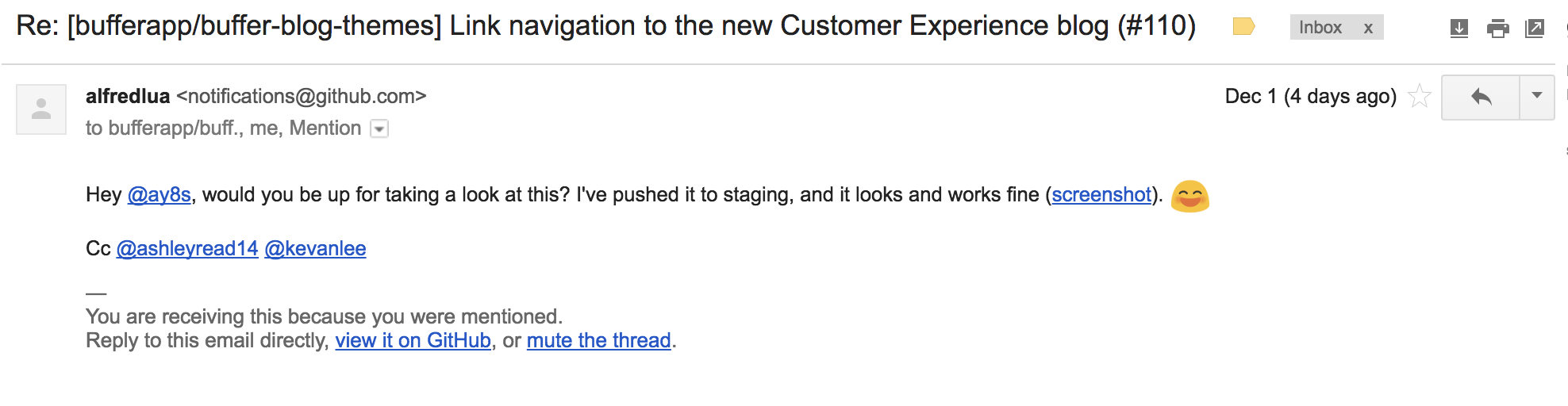Open the more actions dropdown beside reply
The height and width of the screenshot is (406, 1568).
(x=1537, y=97)
